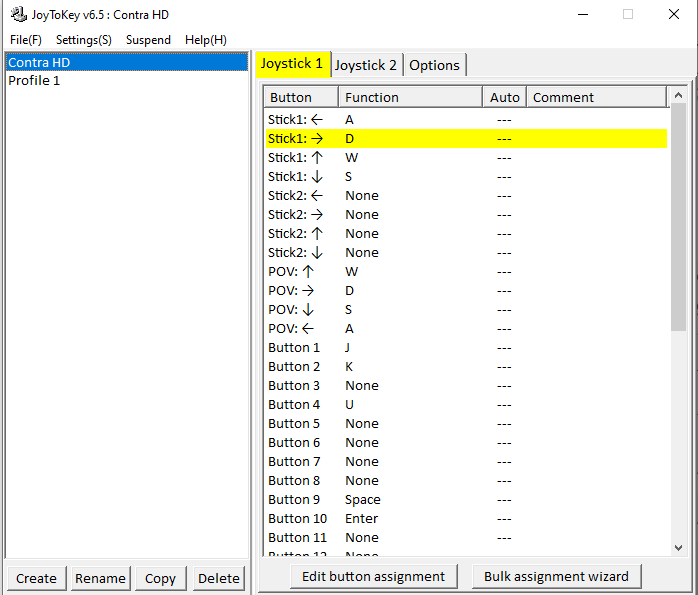Select the Button 10 row
Screen dimensions: 698x595
click(x=466, y=518)
